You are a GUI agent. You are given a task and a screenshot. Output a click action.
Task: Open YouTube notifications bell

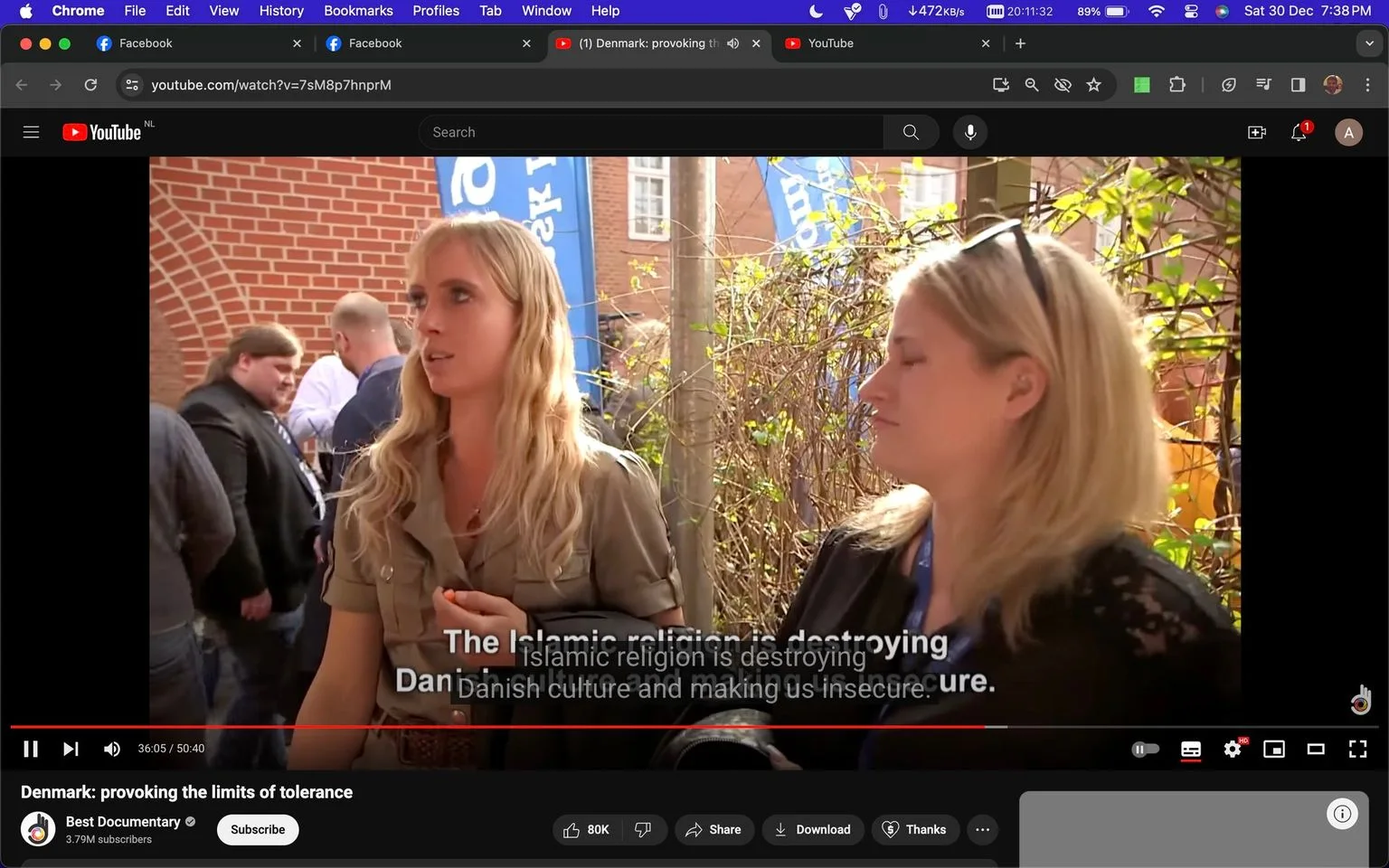[x=1299, y=132]
